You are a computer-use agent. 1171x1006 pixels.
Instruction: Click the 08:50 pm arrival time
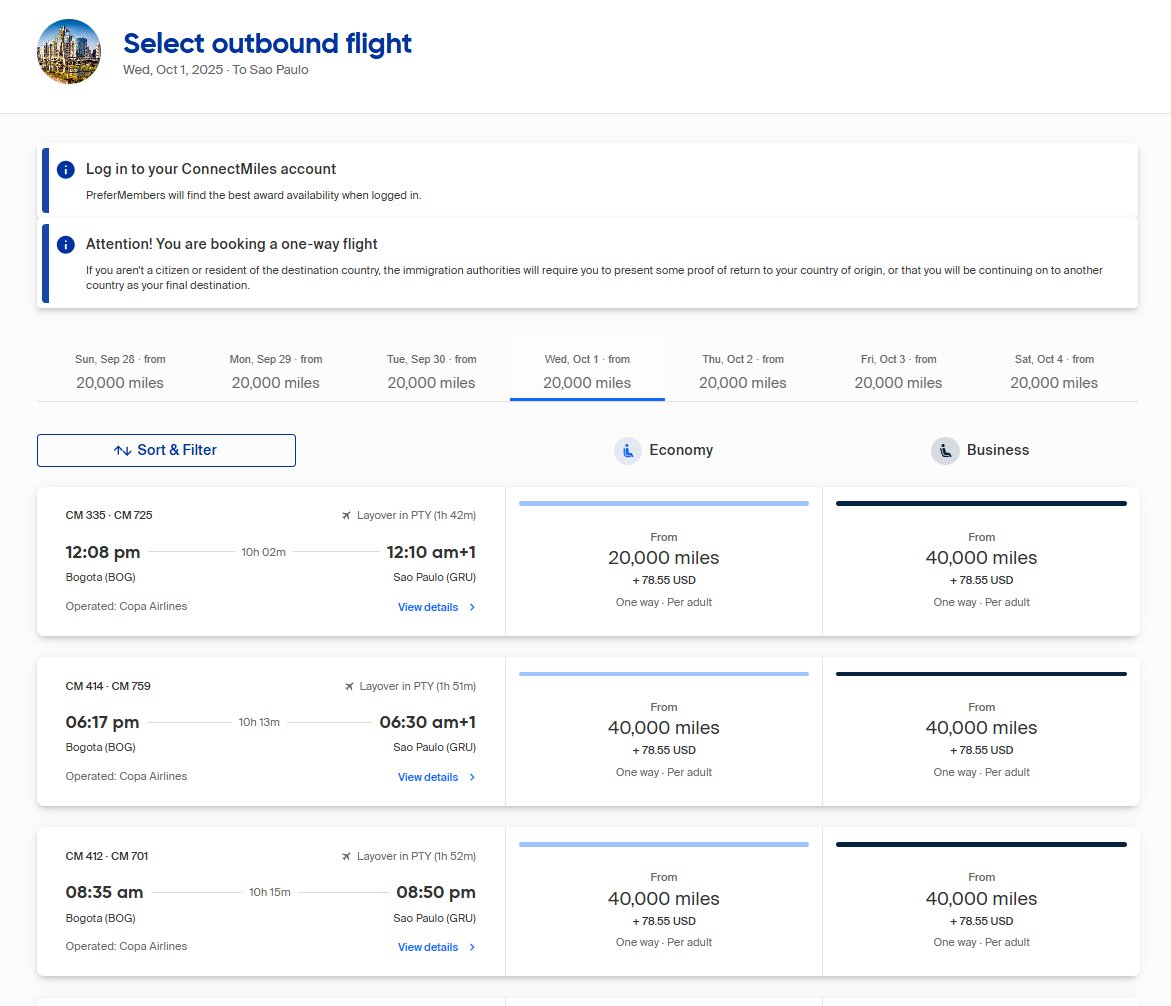click(x=435, y=892)
